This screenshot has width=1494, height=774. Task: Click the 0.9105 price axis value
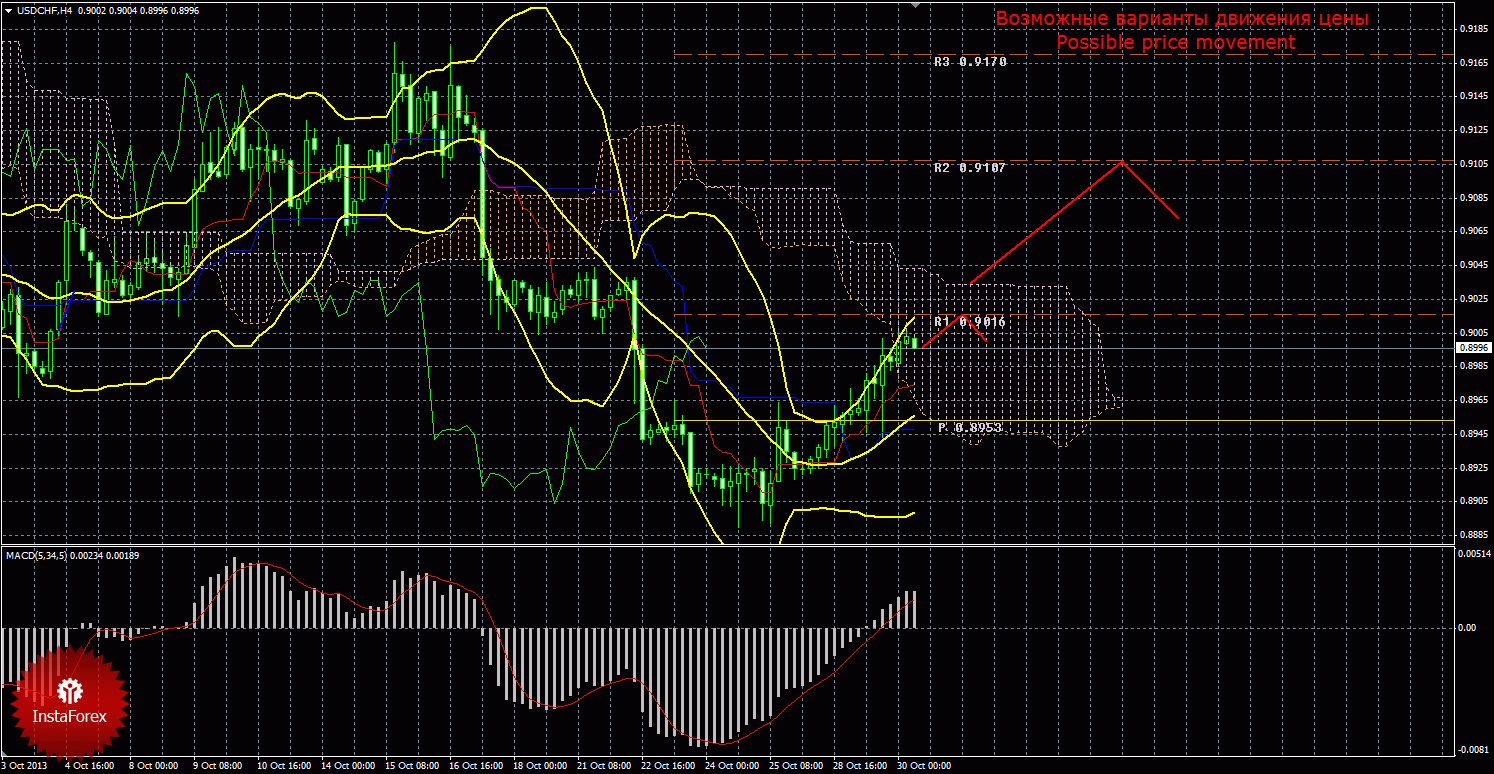coord(1474,164)
